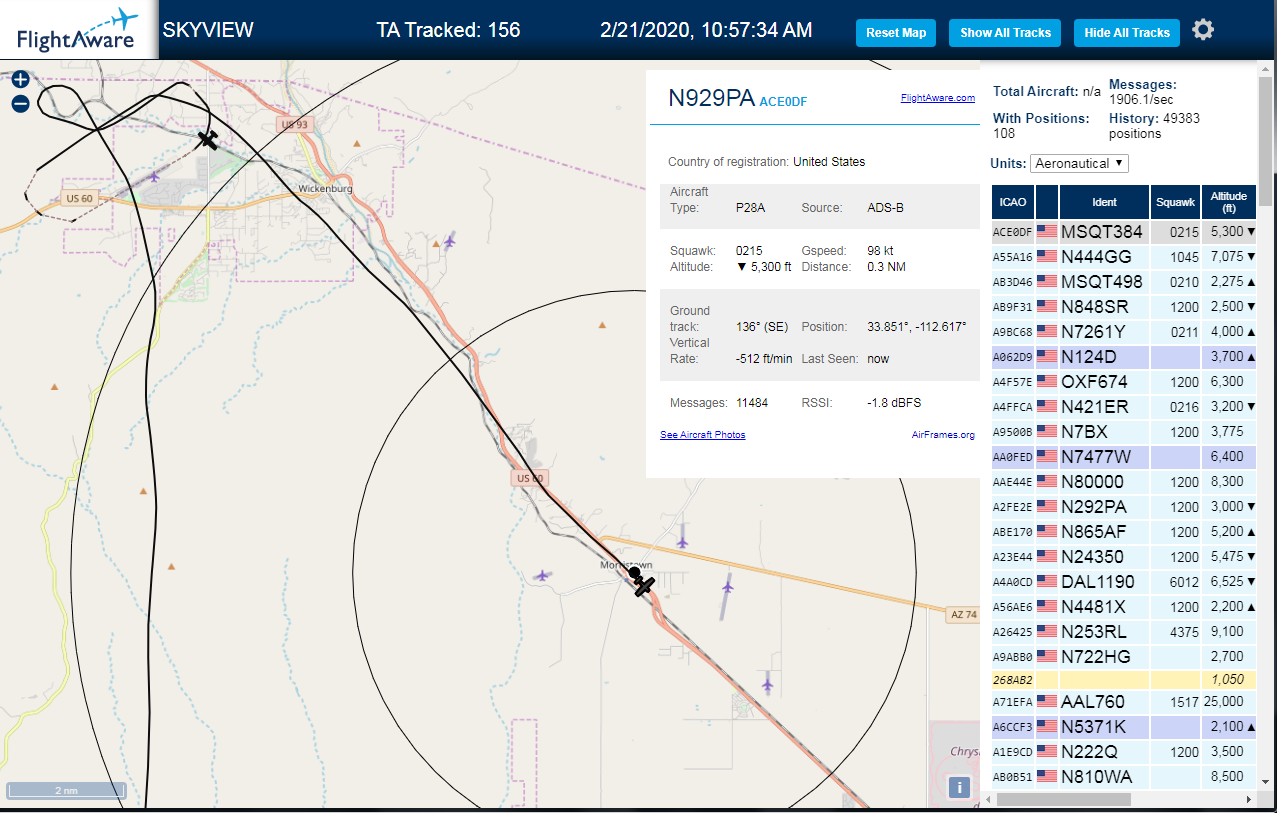This screenshot has height=813, width=1277.
Task: Select DAL1190 aircraft row
Action: pyautogui.click(x=1124, y=581)
